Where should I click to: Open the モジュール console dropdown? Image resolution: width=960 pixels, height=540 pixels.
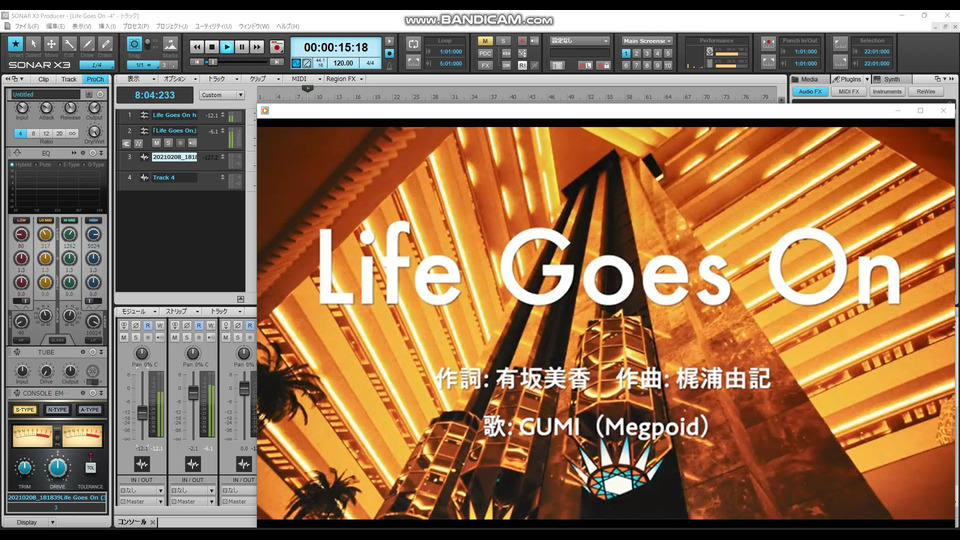click(x=138, y=312)
